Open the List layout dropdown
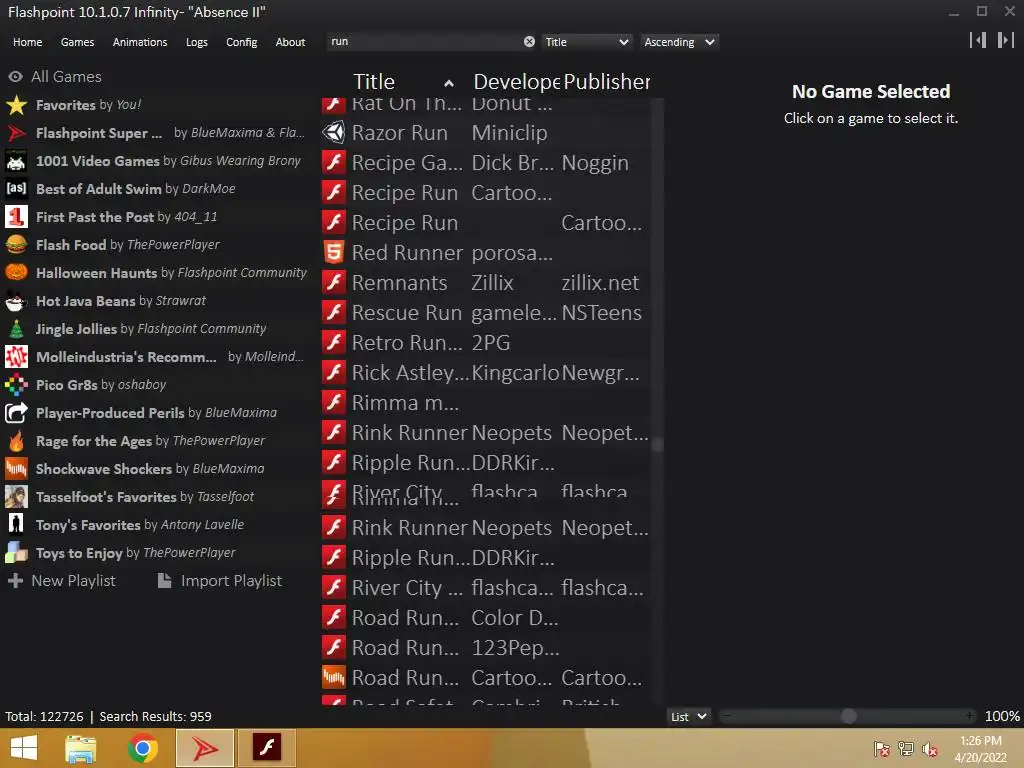This screenshot has width=1024, height=768. [689, 716]
